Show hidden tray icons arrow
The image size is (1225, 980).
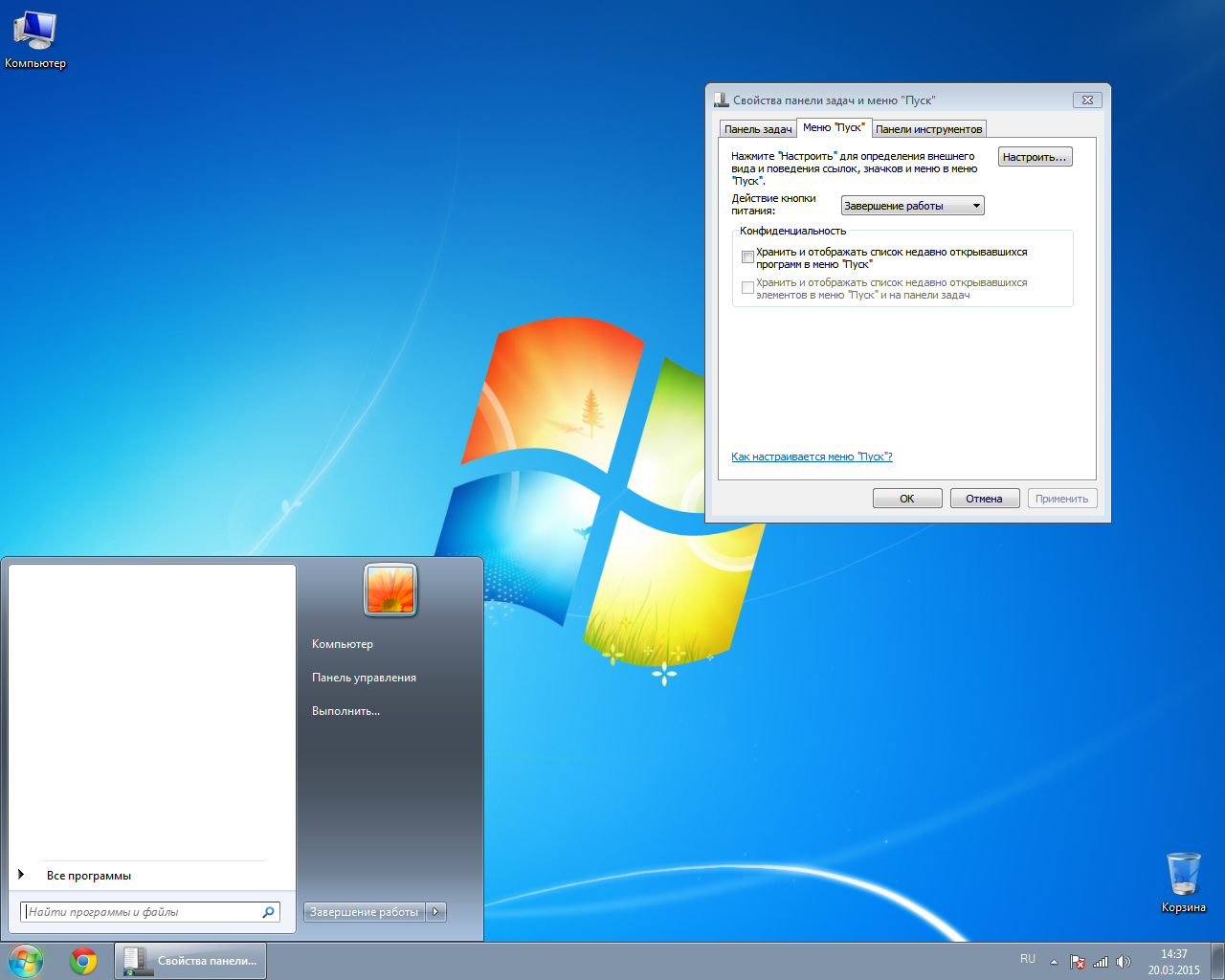[x=1054, y=962]
